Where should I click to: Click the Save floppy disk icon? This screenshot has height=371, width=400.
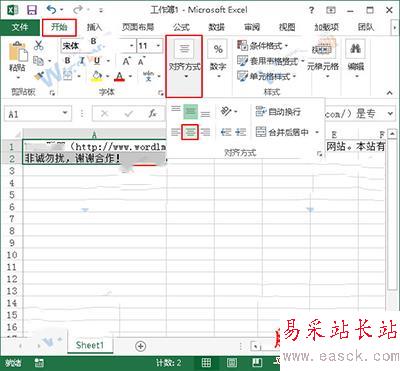[x=32, y=10]
